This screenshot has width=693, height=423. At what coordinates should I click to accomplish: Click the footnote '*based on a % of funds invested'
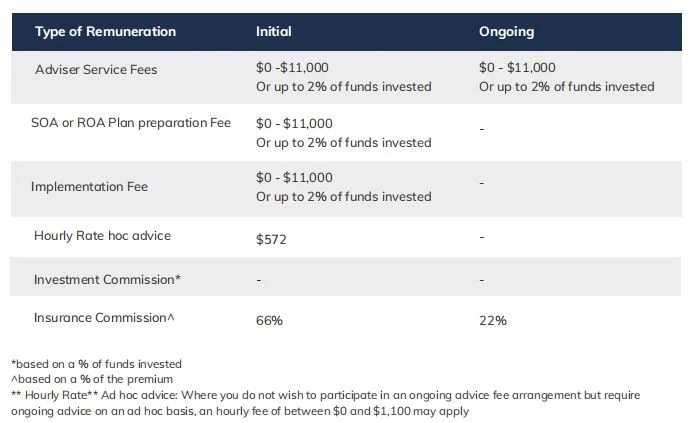coord(96,364)
